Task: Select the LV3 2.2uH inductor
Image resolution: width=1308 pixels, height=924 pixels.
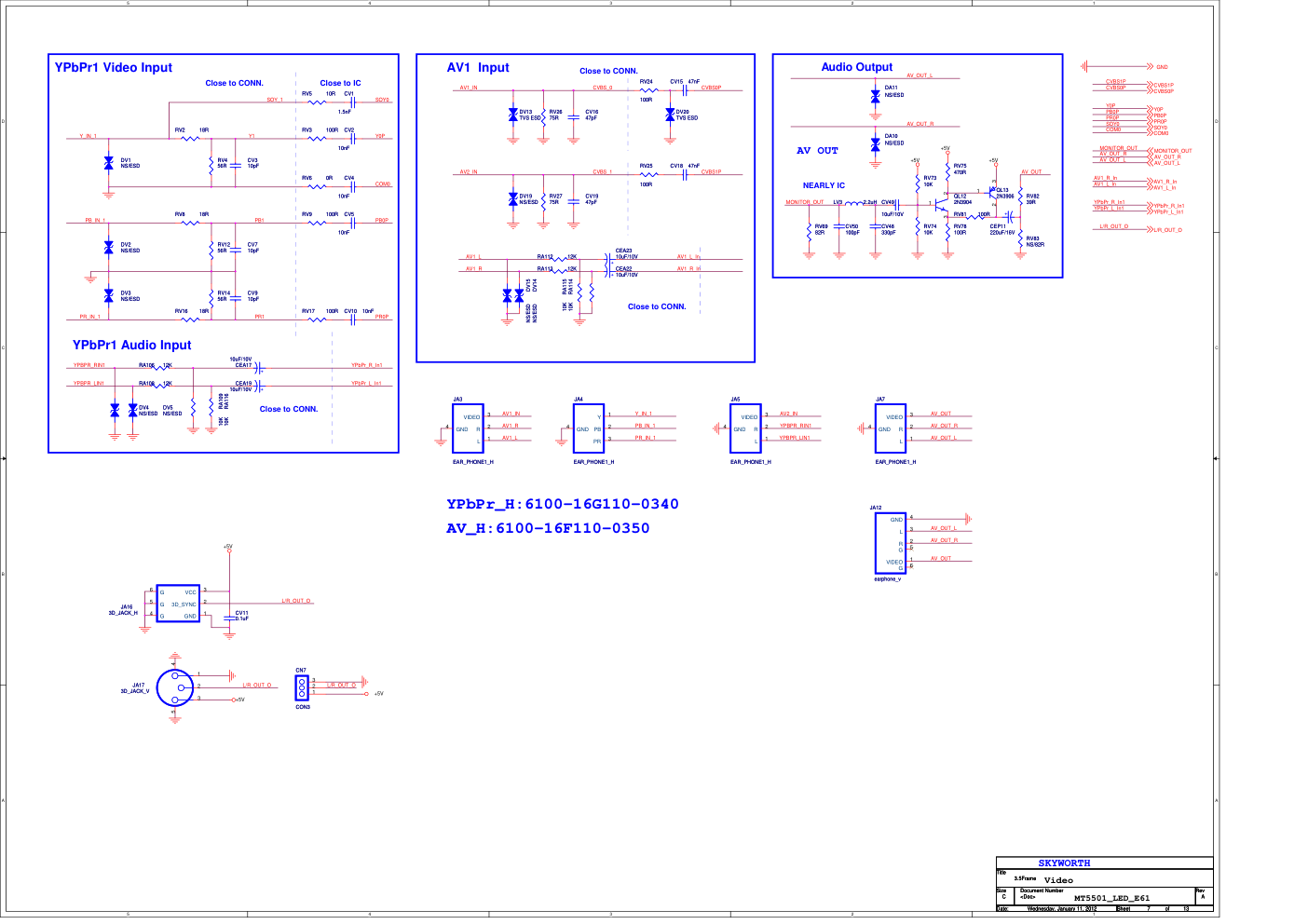Action: pos(855,202)
